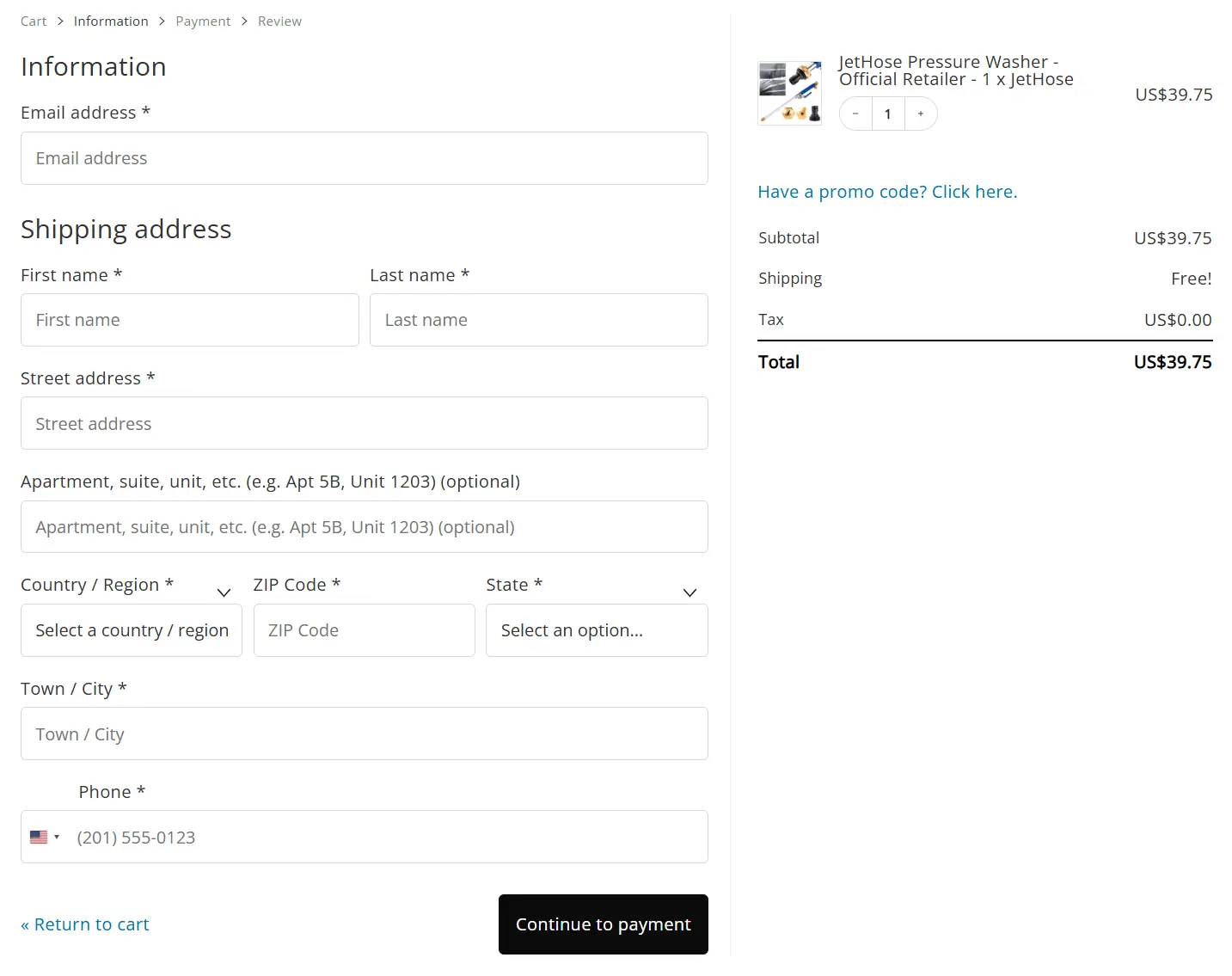The image size is (1232, 976).
Task: Select the Information breadcrumb step
Action: point(111,21)
